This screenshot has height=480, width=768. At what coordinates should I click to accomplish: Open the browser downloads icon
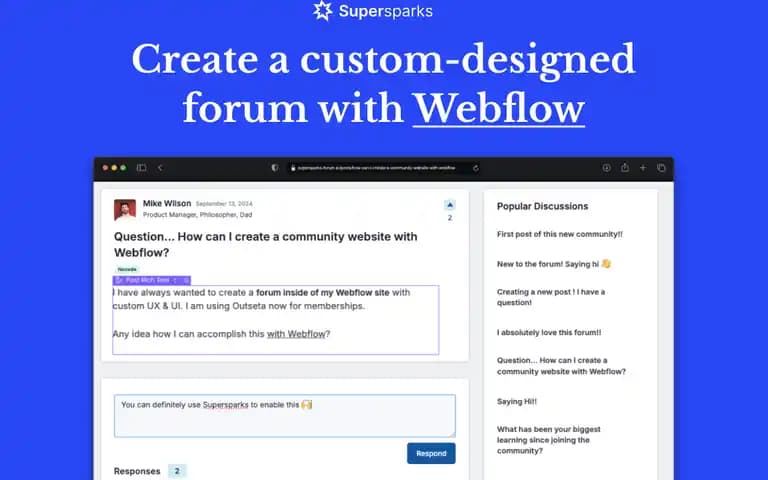(606, 168)
